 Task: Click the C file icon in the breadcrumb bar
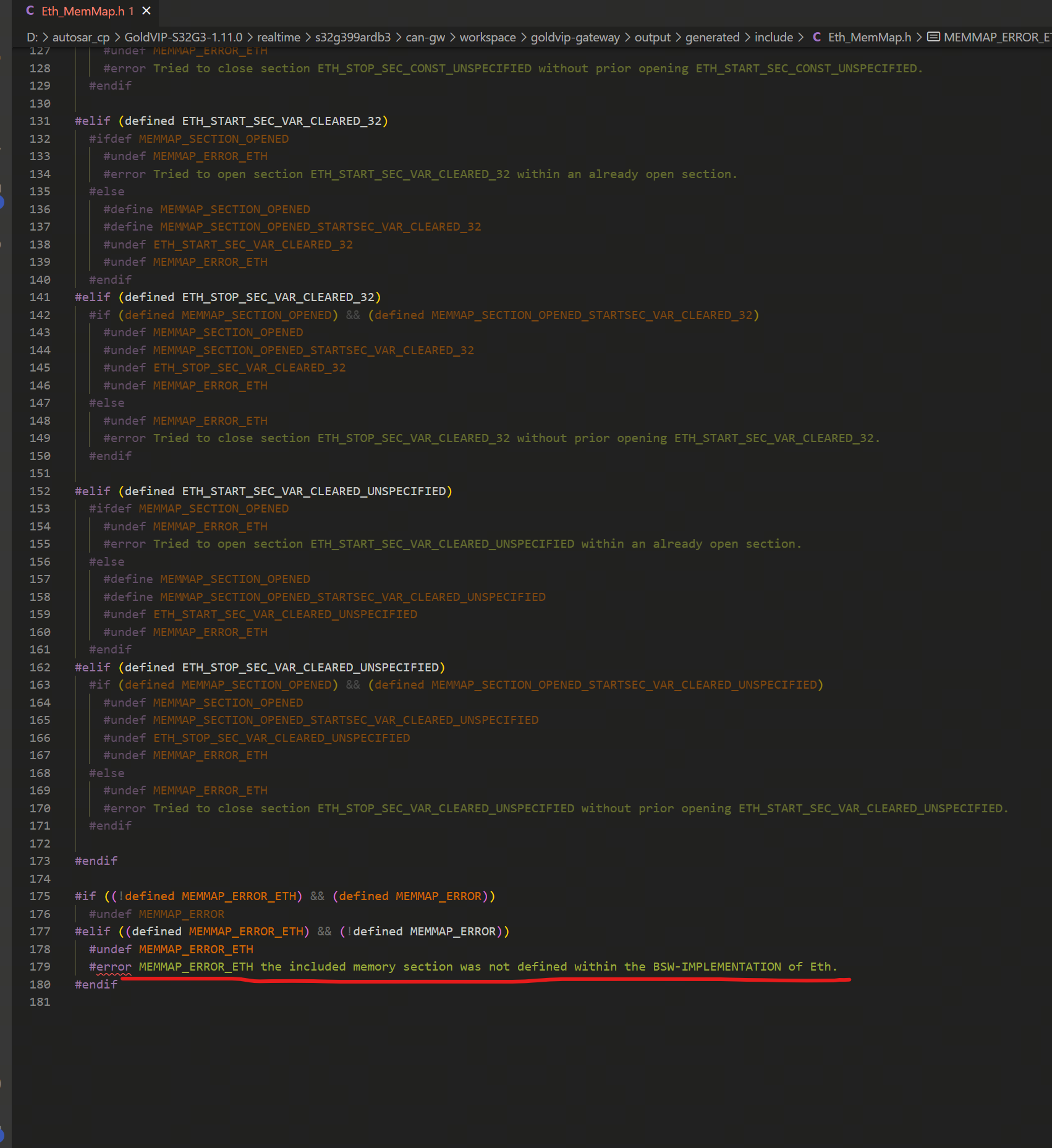[817, 37]
